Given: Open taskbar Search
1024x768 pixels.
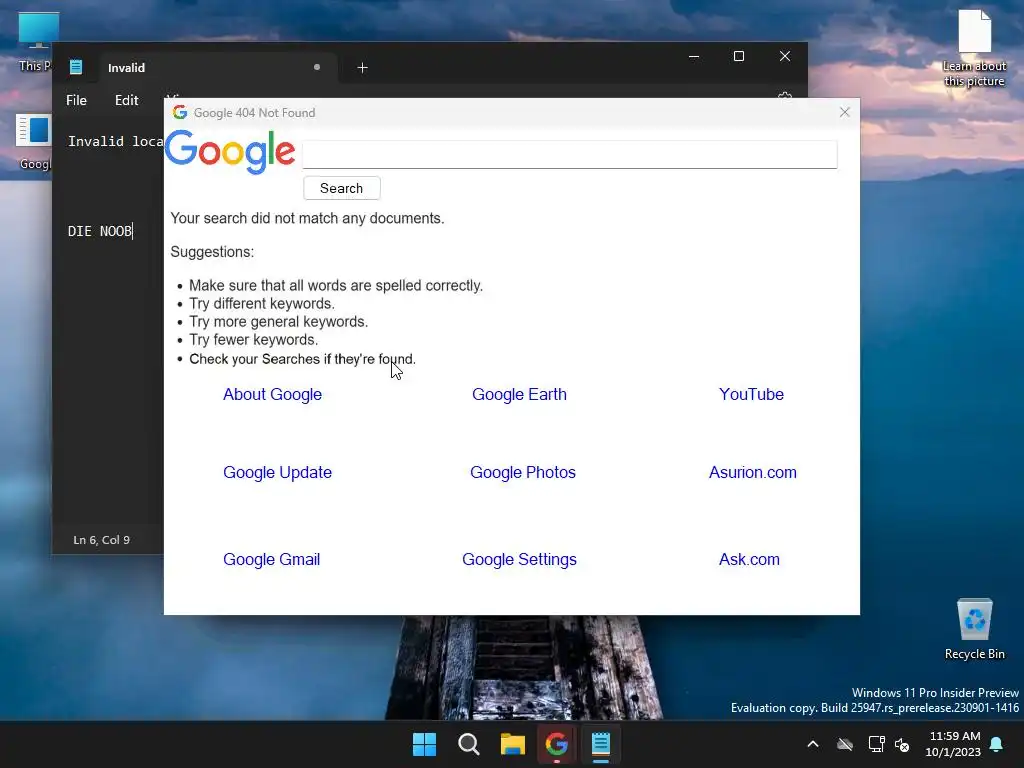Looking at the screenshot, I should 468,744.
